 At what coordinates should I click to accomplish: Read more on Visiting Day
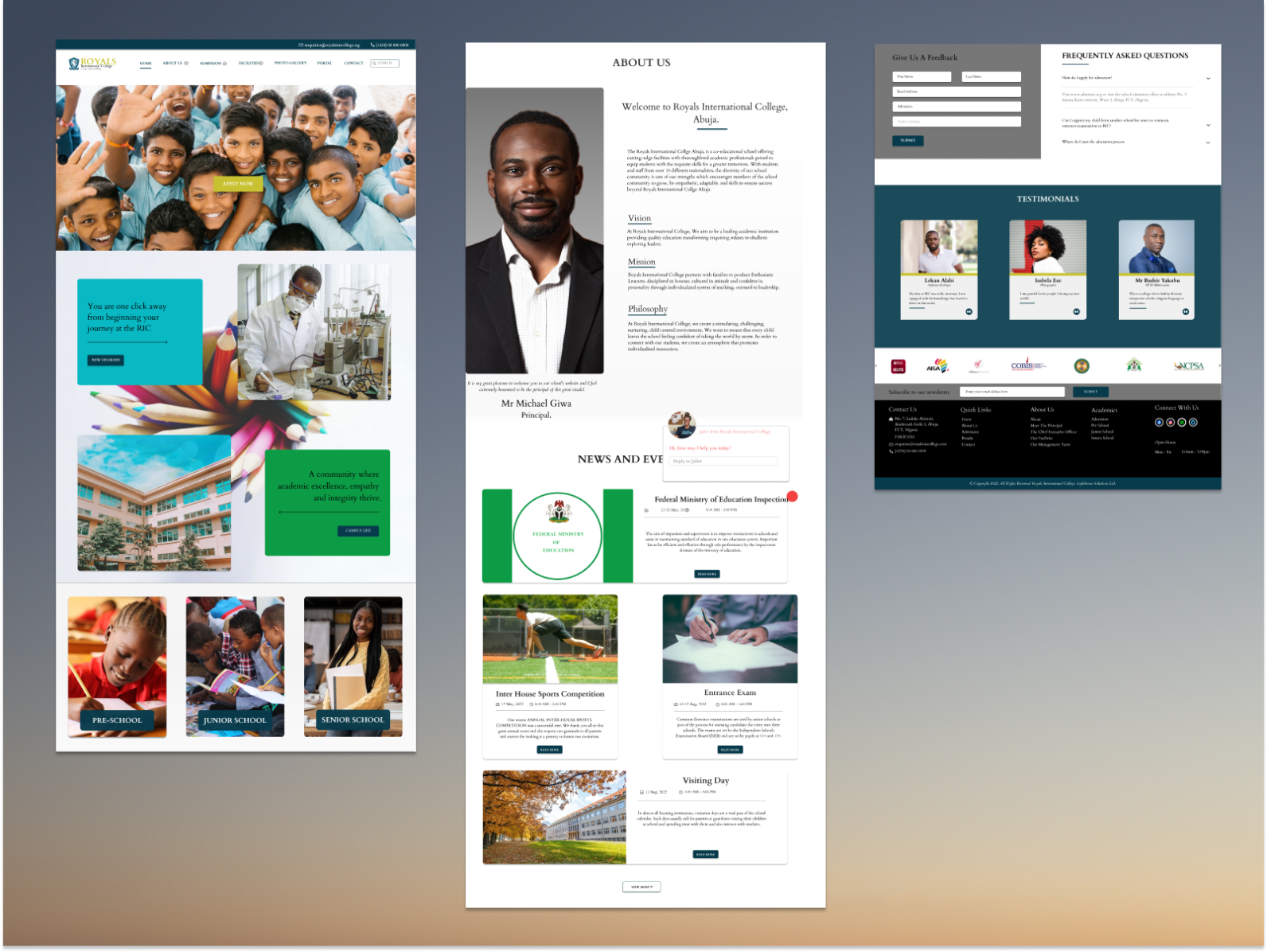click(x=705, y=855)
